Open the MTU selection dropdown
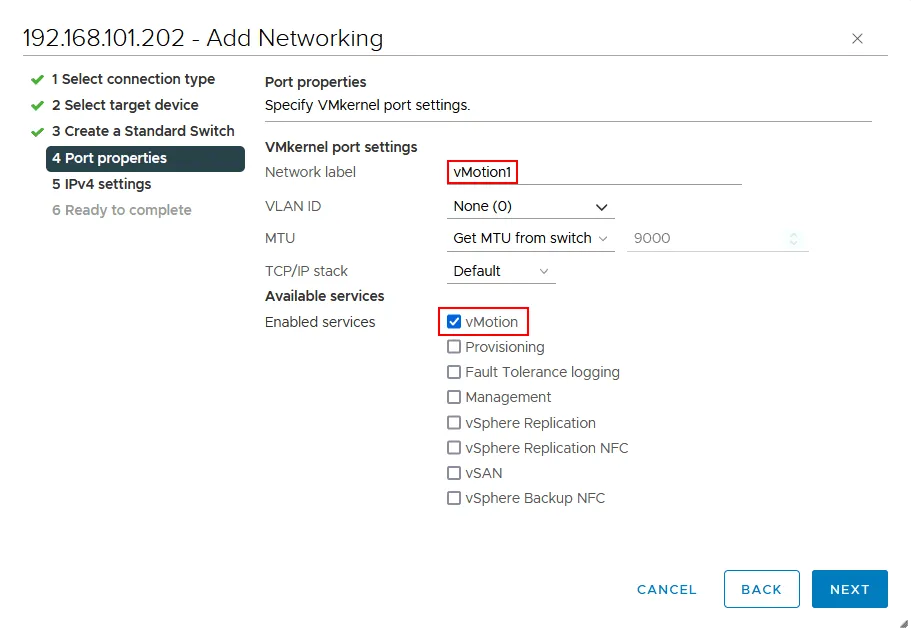 point(530,238)
